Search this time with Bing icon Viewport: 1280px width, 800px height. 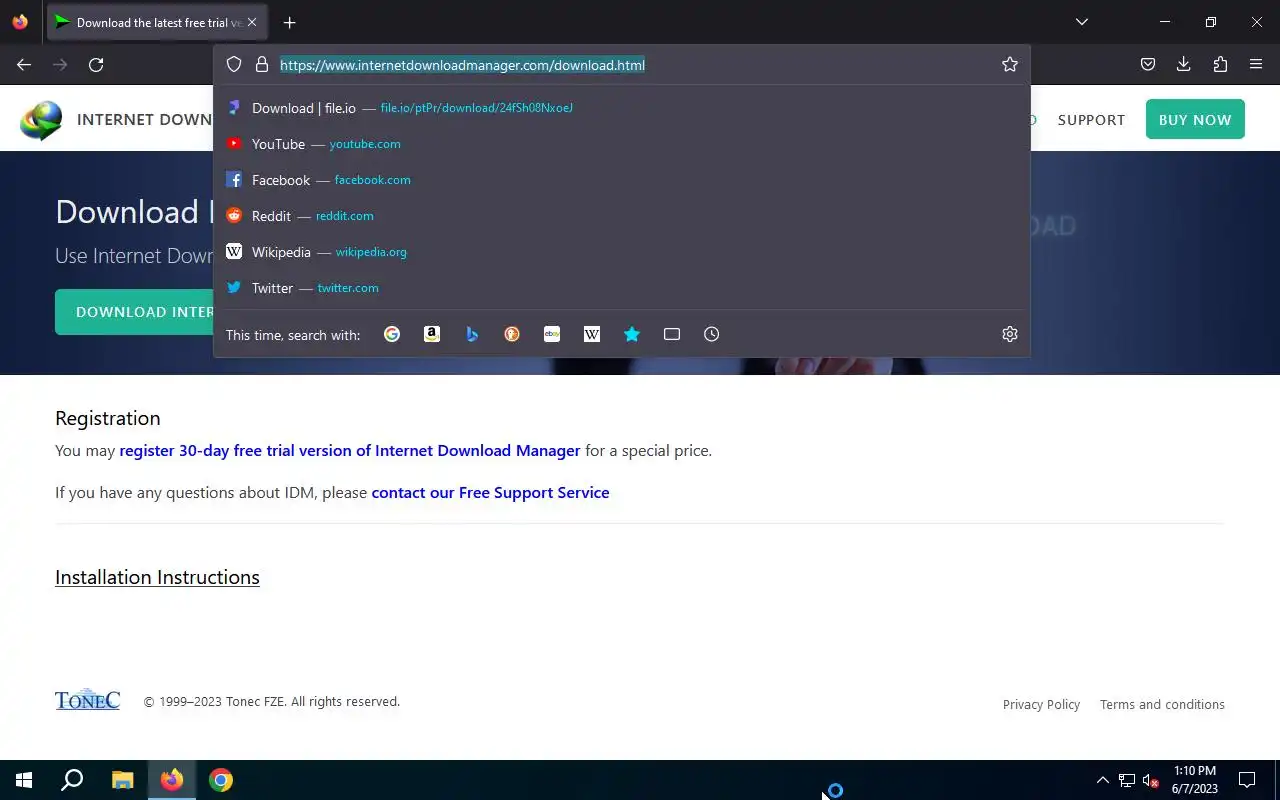[x=472, y=334]
